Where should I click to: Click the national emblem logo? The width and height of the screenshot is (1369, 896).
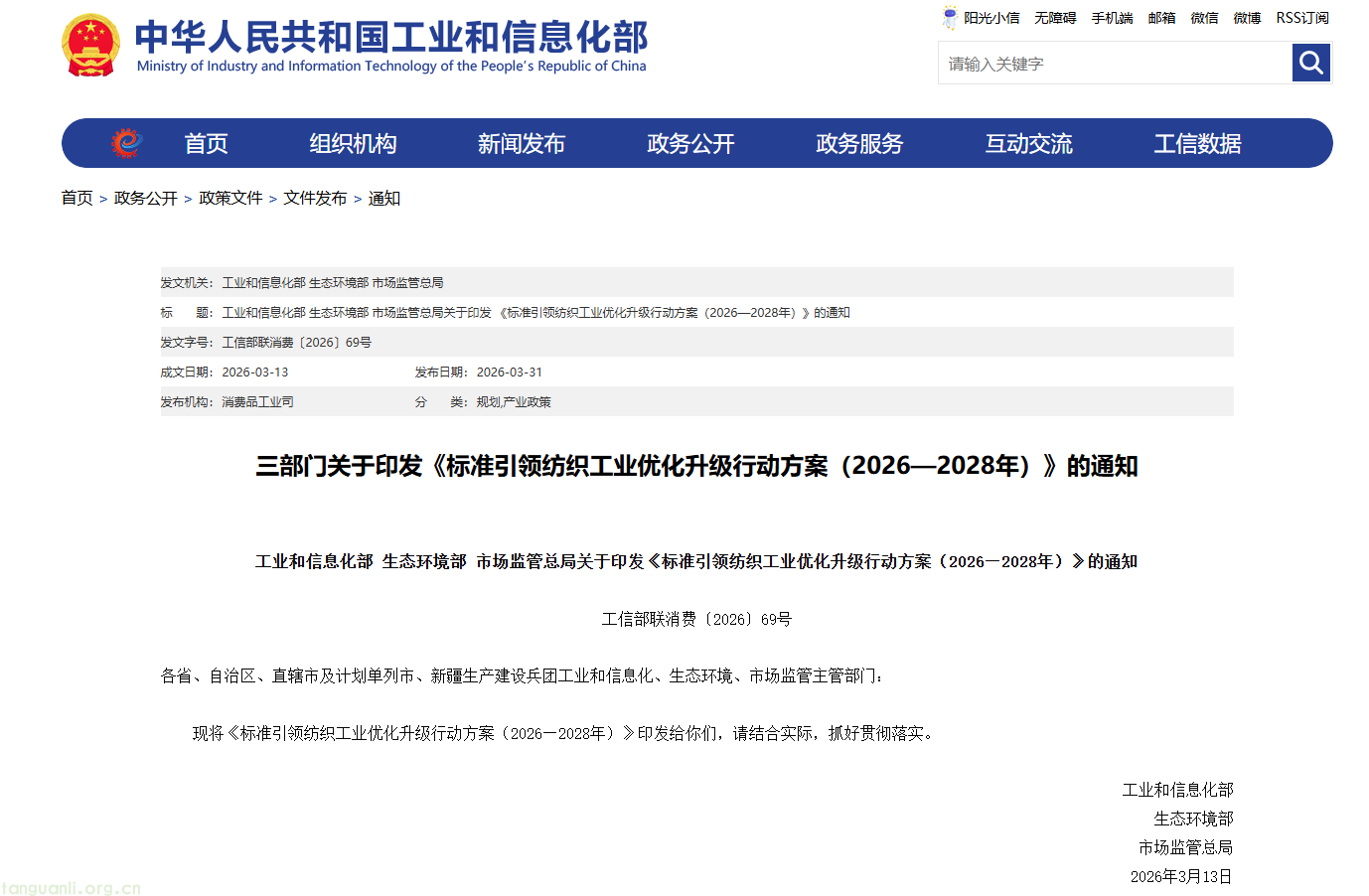point(90,45)
